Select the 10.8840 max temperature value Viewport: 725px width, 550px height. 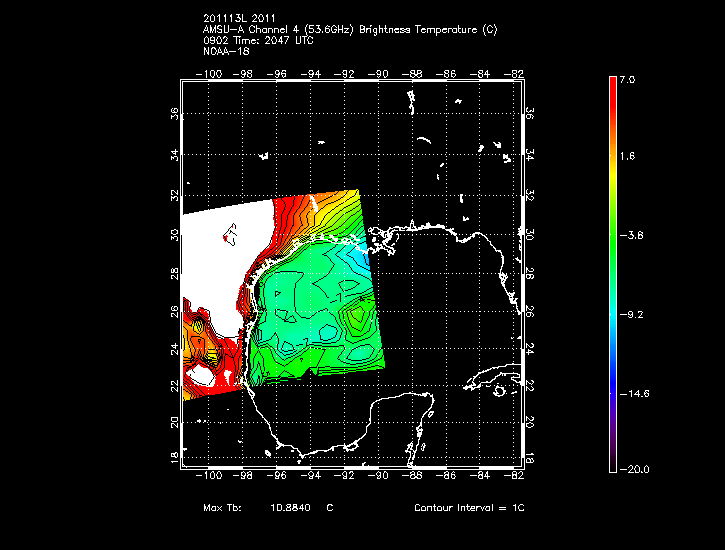[x=290, y=508]
